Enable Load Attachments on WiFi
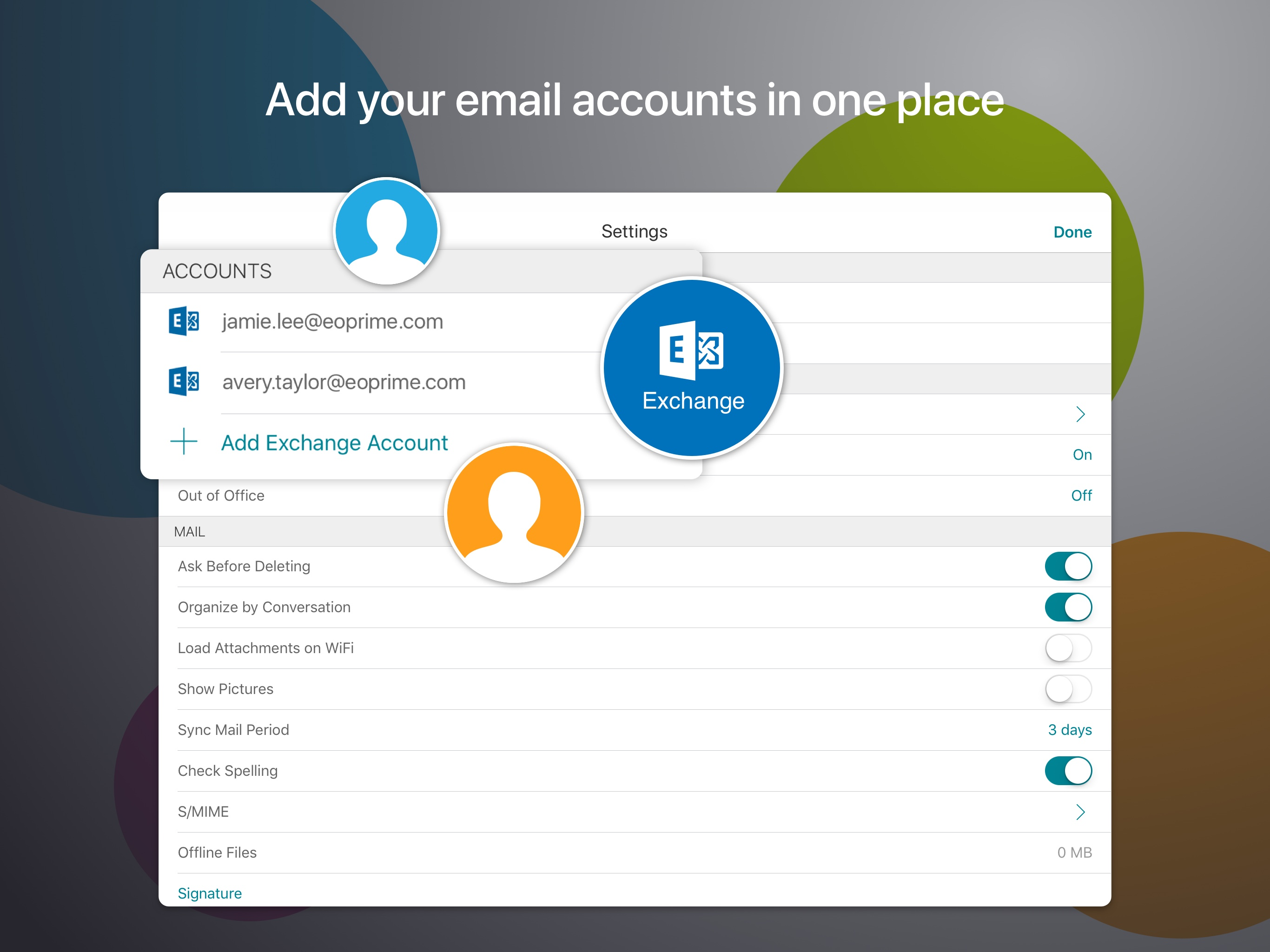 [x=1067, y=648]
